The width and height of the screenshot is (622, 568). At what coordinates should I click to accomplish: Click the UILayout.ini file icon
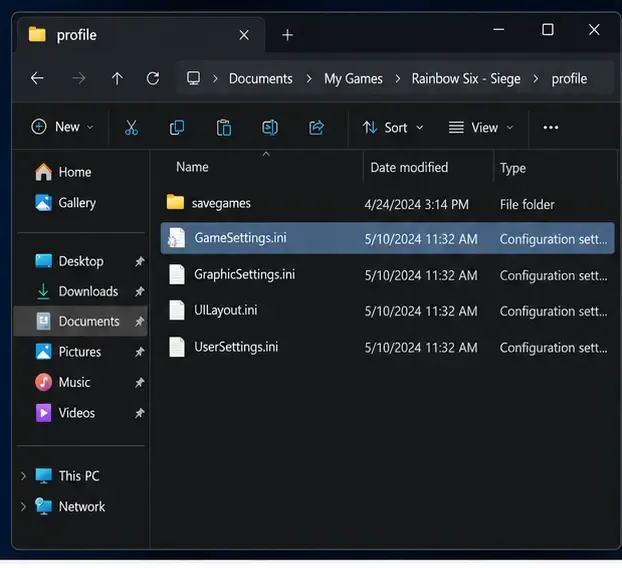(177, 310)
